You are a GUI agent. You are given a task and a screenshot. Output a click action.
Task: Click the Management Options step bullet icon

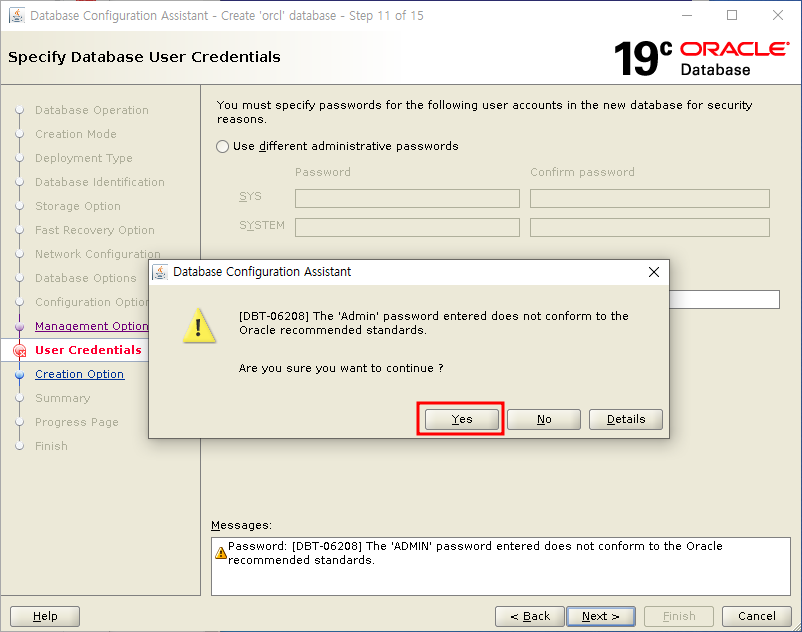pos(19,326)
